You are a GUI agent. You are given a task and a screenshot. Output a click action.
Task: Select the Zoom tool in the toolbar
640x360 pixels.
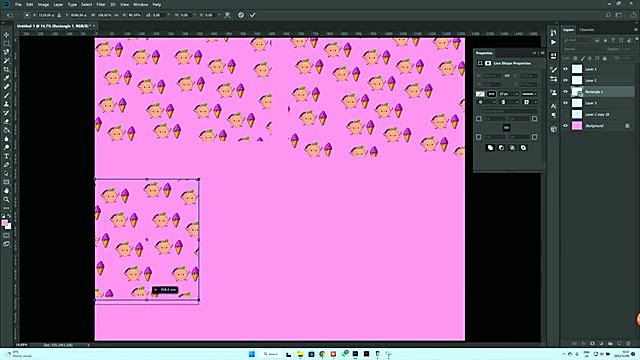pos(7,200)
